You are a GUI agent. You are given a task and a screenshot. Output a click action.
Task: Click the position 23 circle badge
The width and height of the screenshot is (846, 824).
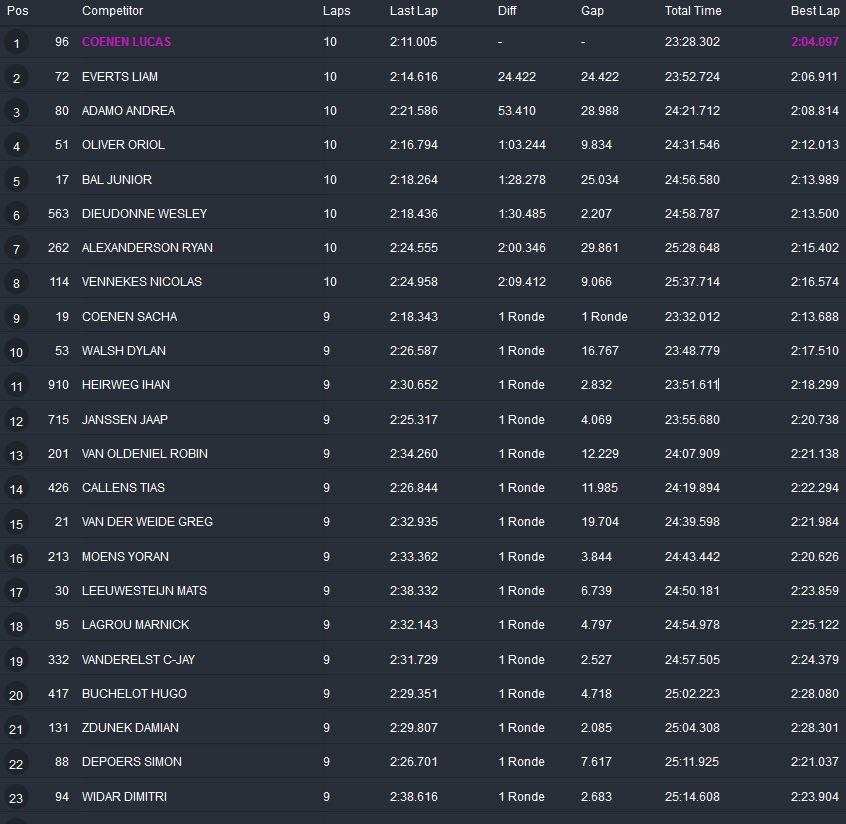pyautogui.click(x=16, y=798)
